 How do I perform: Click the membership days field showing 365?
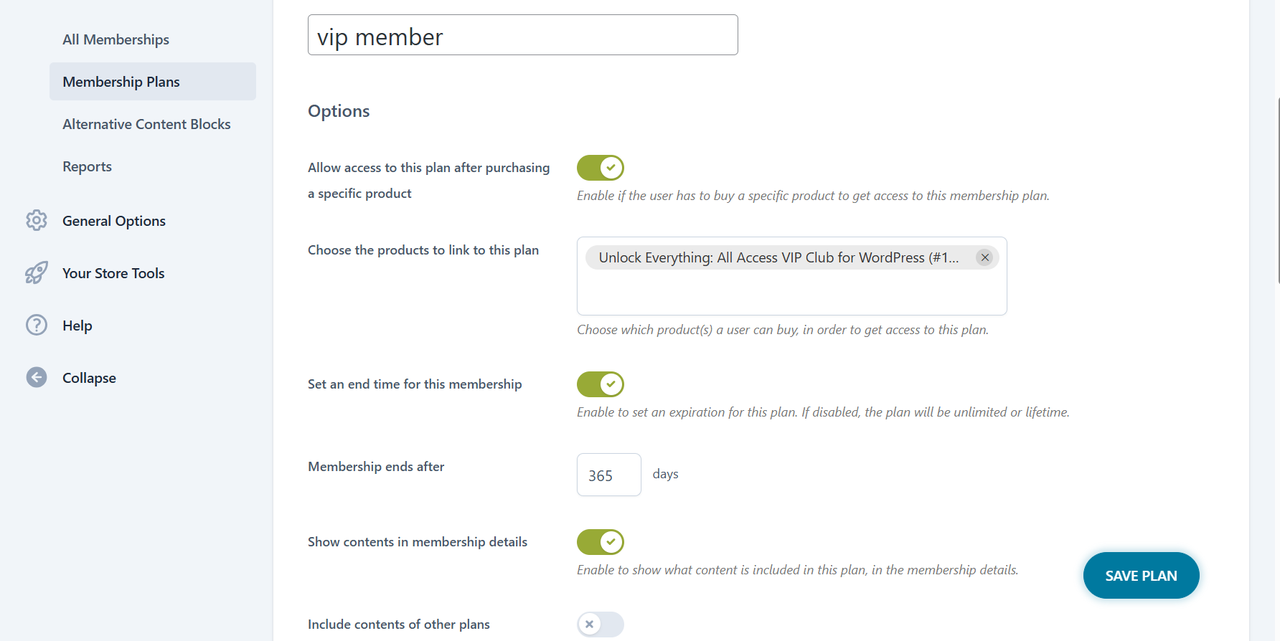click(608, 475)
